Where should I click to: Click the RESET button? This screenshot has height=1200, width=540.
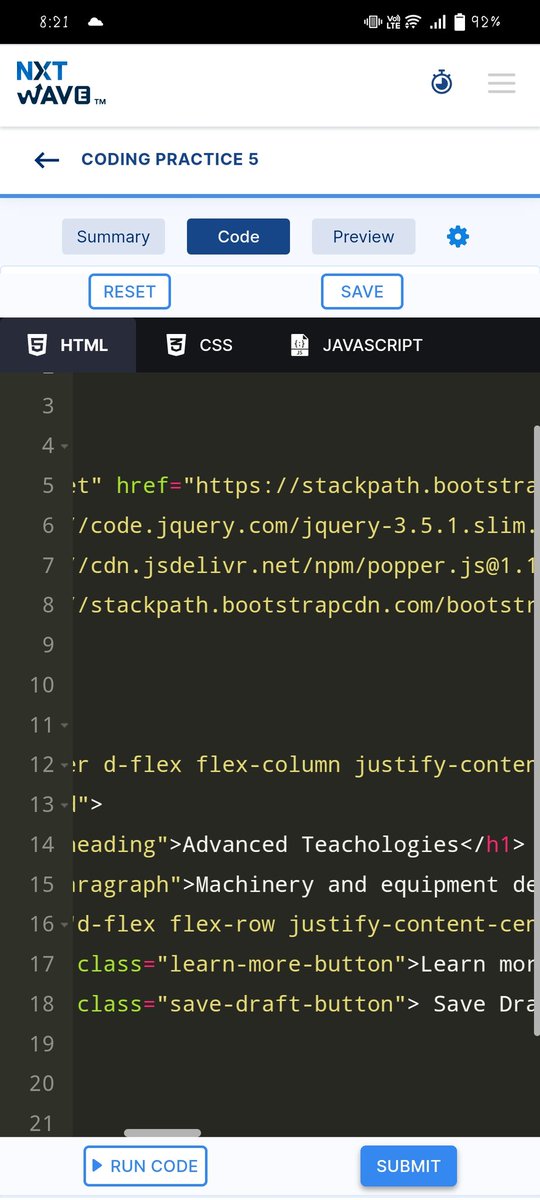pyautogui.click(x=130, y=292)
